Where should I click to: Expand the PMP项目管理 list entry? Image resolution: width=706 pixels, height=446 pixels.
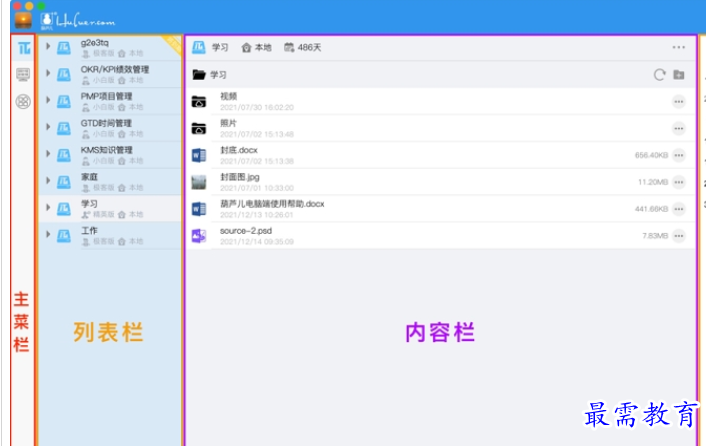tap(48, 100)
